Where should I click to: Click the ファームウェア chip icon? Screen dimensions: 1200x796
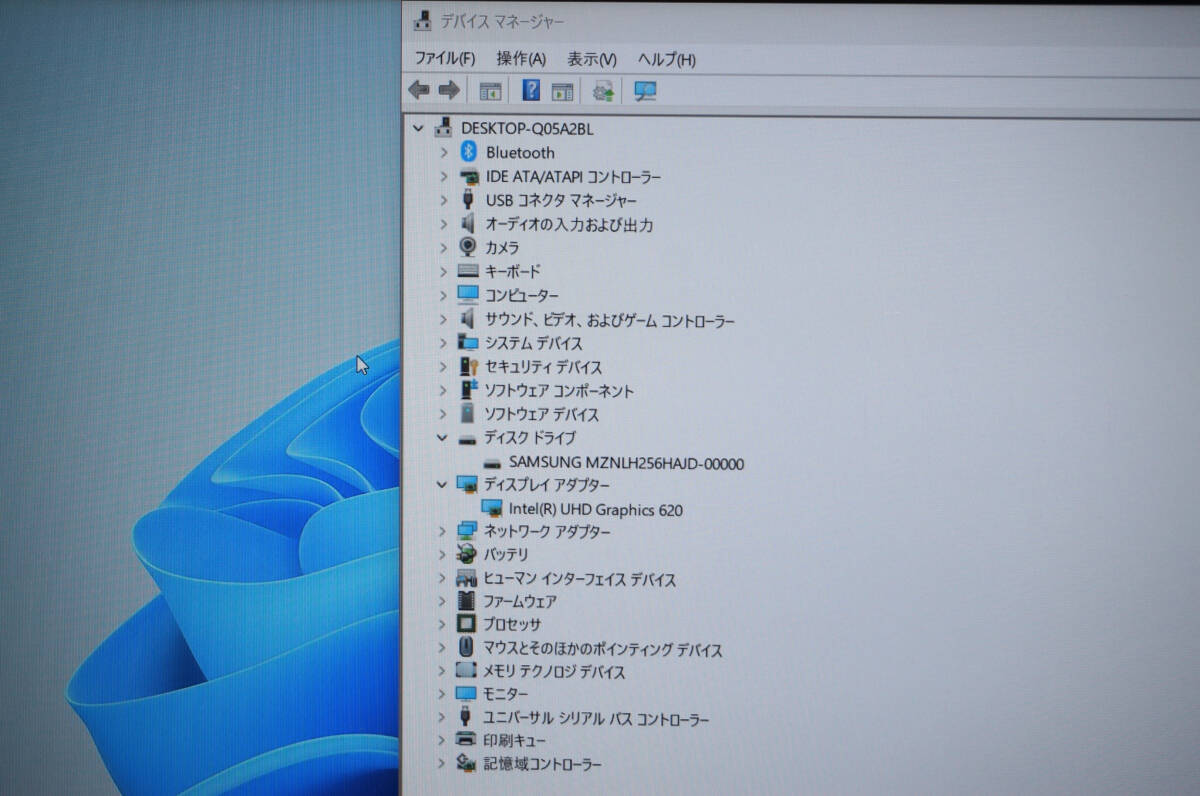pyautogui.click(x=466, y=601)
